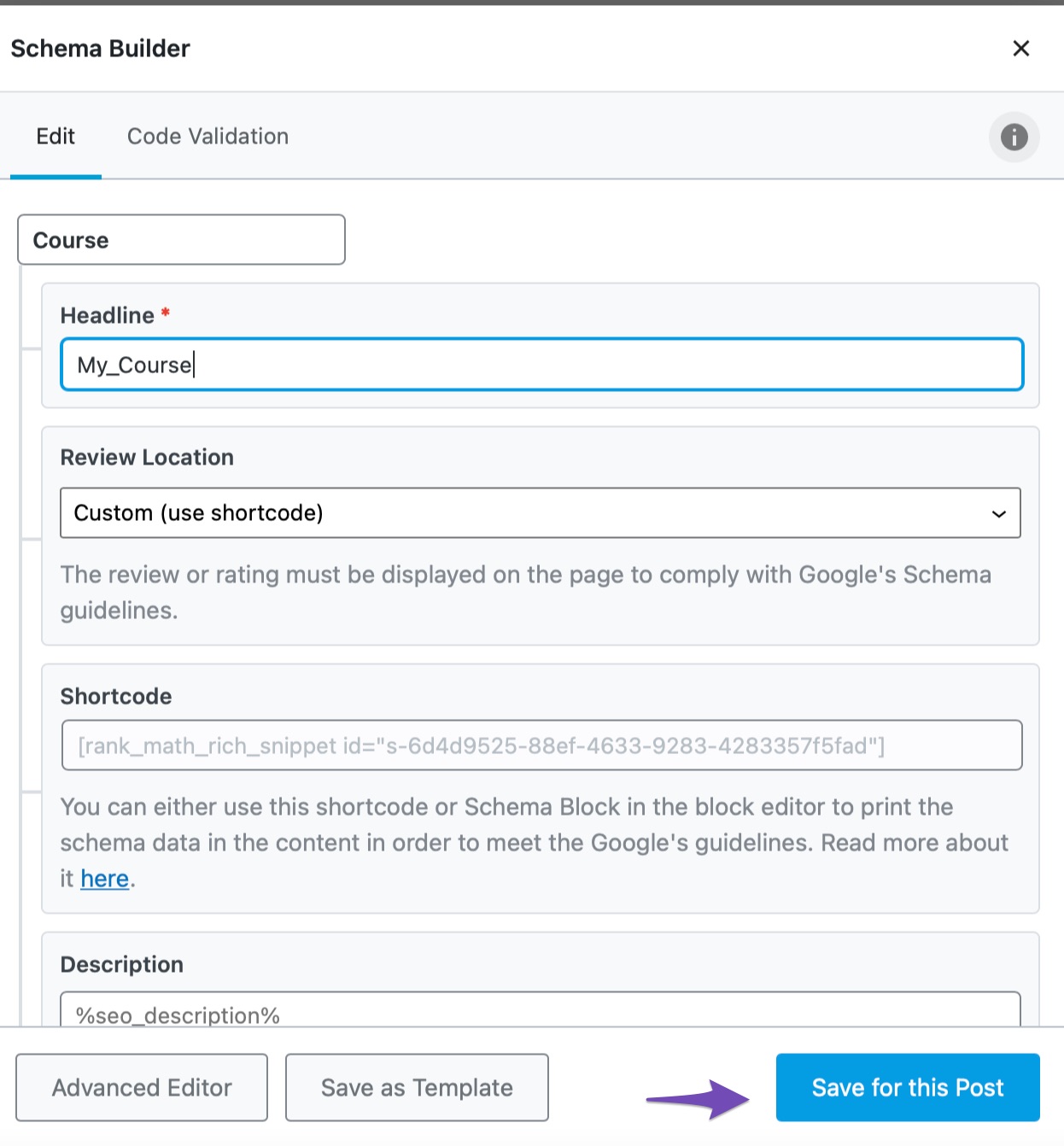Image resolution: width=1064 pixels, height=1146 pixels.
Task: Click the chevron on the Review Location selector
Action: coord(999,513)
